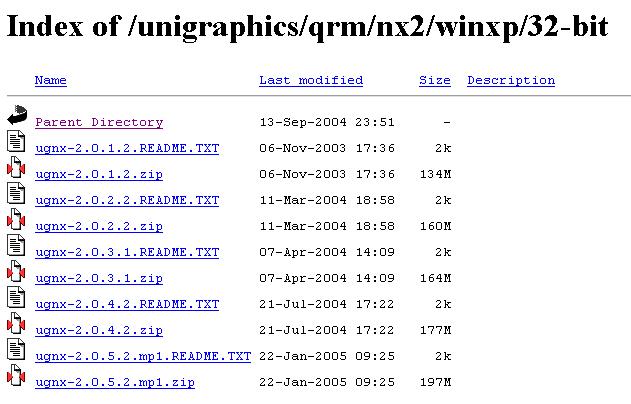This screenshot has width=631, height=404.
Task: Click the '160M' size value
Action: click(x=435, y=226)
